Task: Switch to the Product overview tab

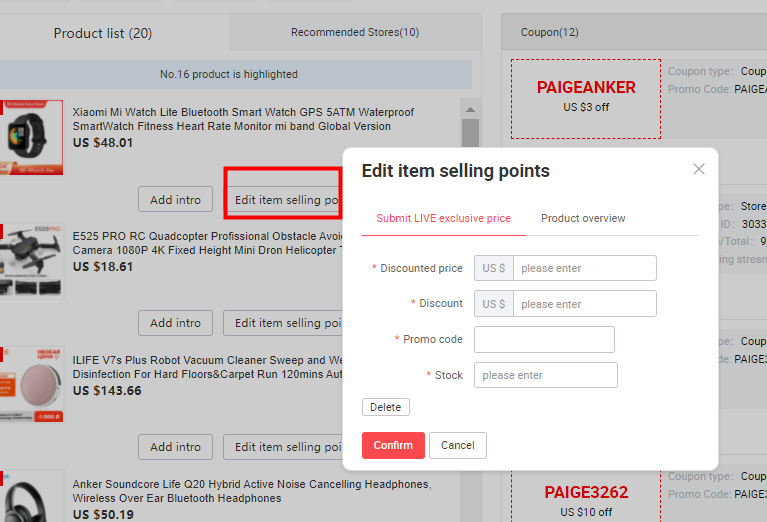Action: click(x=583, y=218)
